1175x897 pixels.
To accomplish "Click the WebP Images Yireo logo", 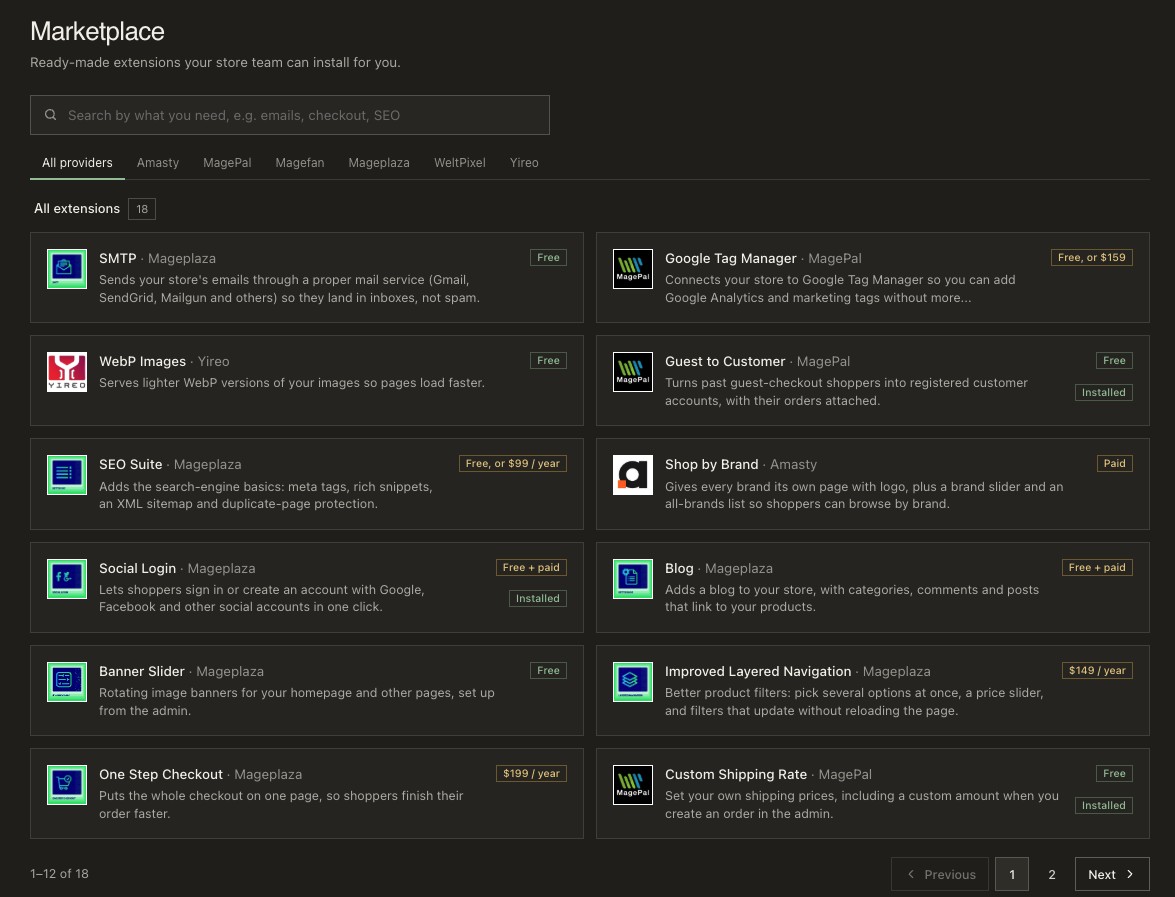I will [67, 372].
